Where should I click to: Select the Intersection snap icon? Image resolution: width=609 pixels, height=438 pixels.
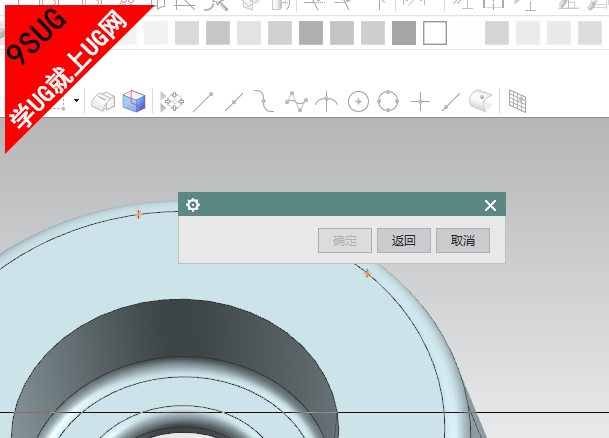pyautogui.click(x=326, y=102)
